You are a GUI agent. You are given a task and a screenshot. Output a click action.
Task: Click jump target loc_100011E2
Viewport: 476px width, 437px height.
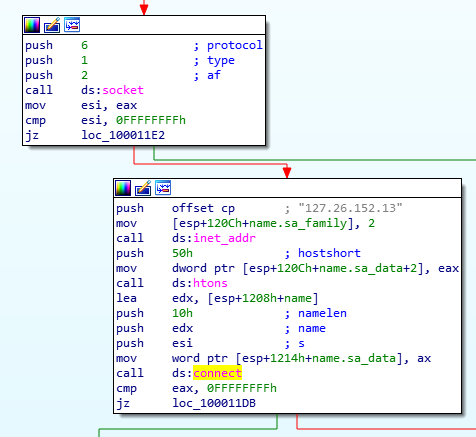pos(123,135)
